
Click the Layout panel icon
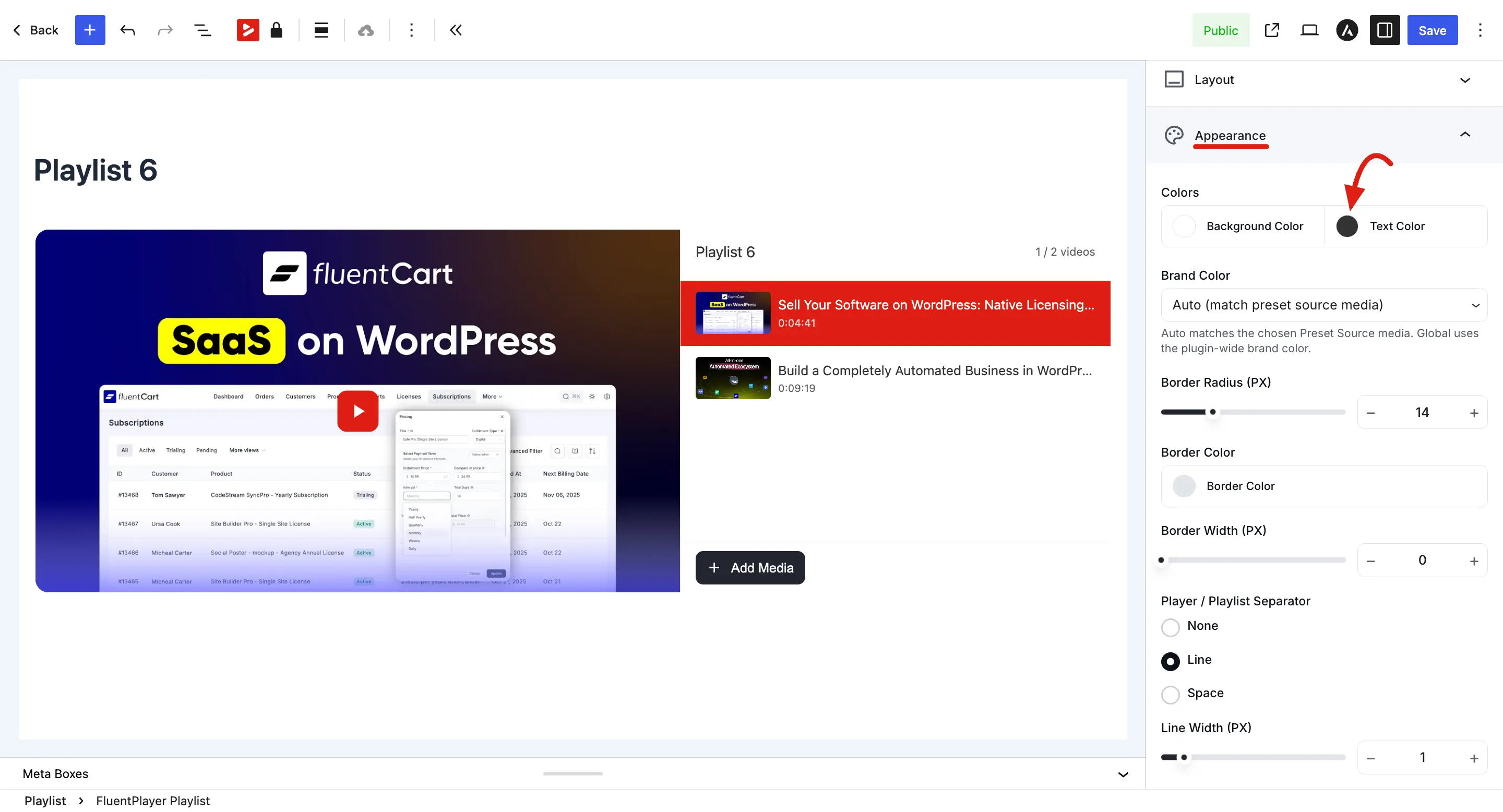point(1174,79)
